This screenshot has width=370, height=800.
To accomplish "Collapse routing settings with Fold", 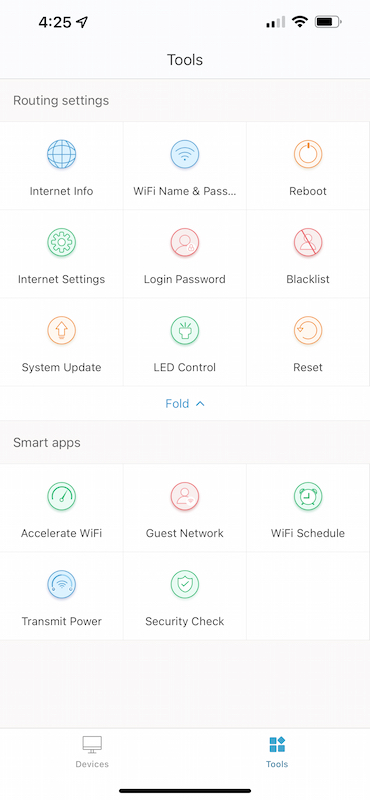I will (185, 404).
